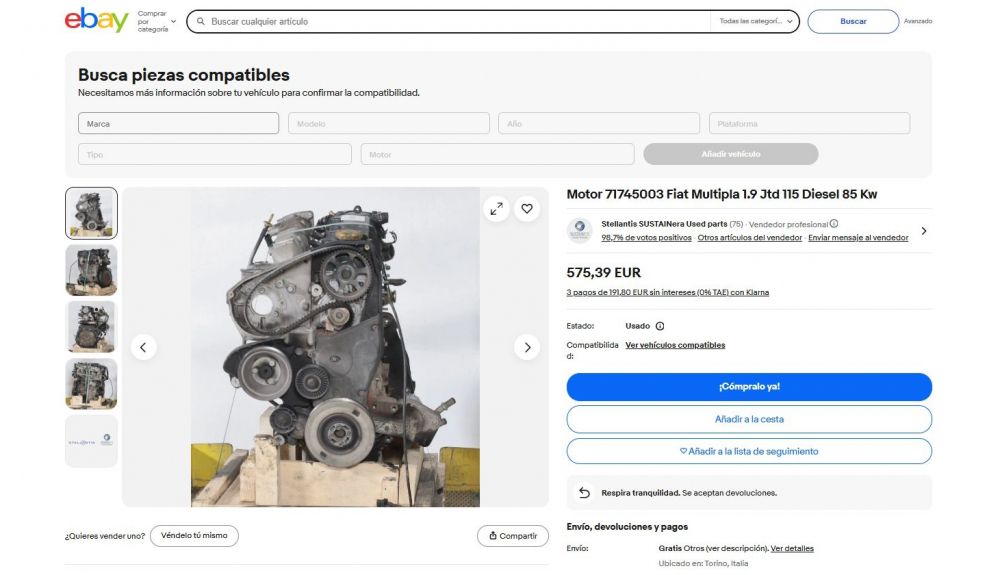This screenshot has height=575, width=1000.
Task: Click Véndelo tú mismo button
Action: click(x=195, y=535)
